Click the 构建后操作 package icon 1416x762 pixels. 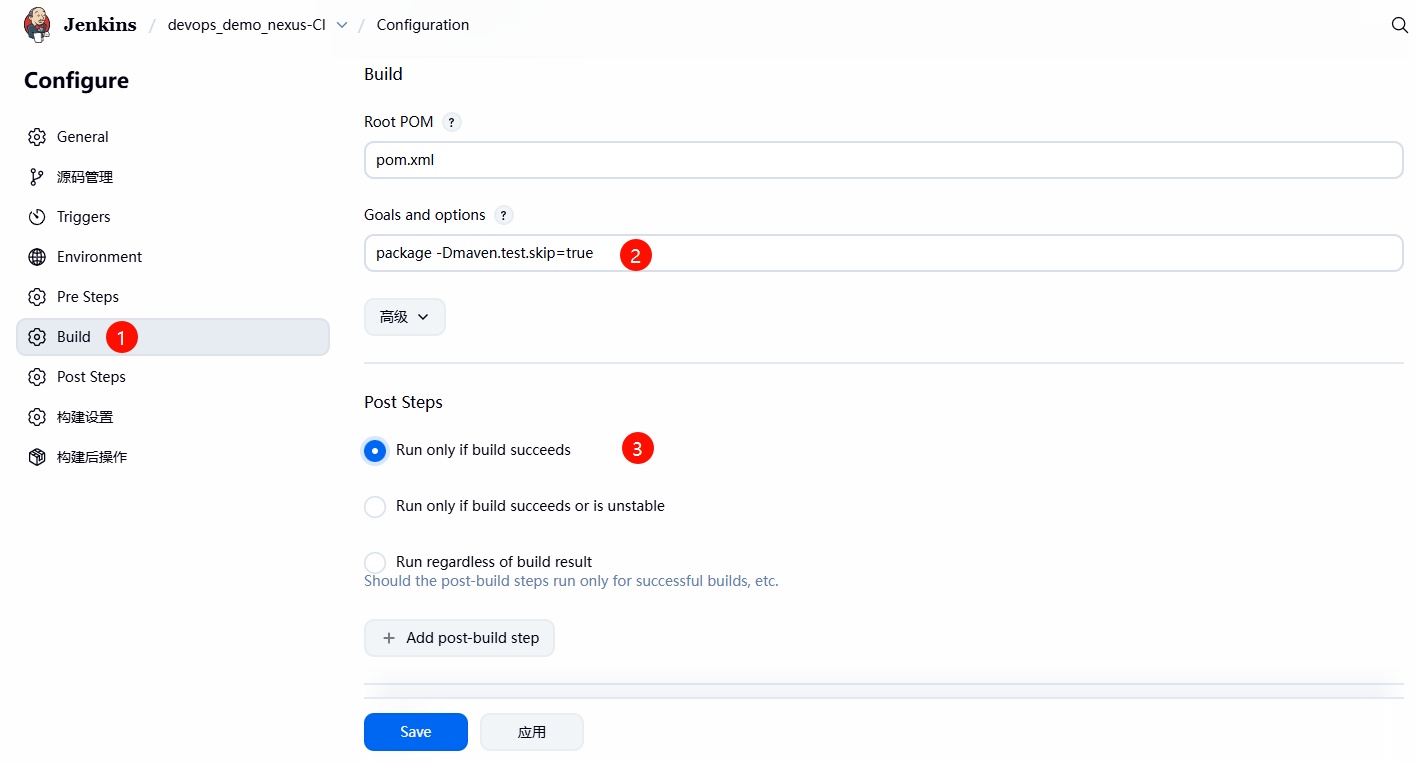coord(37,457)
